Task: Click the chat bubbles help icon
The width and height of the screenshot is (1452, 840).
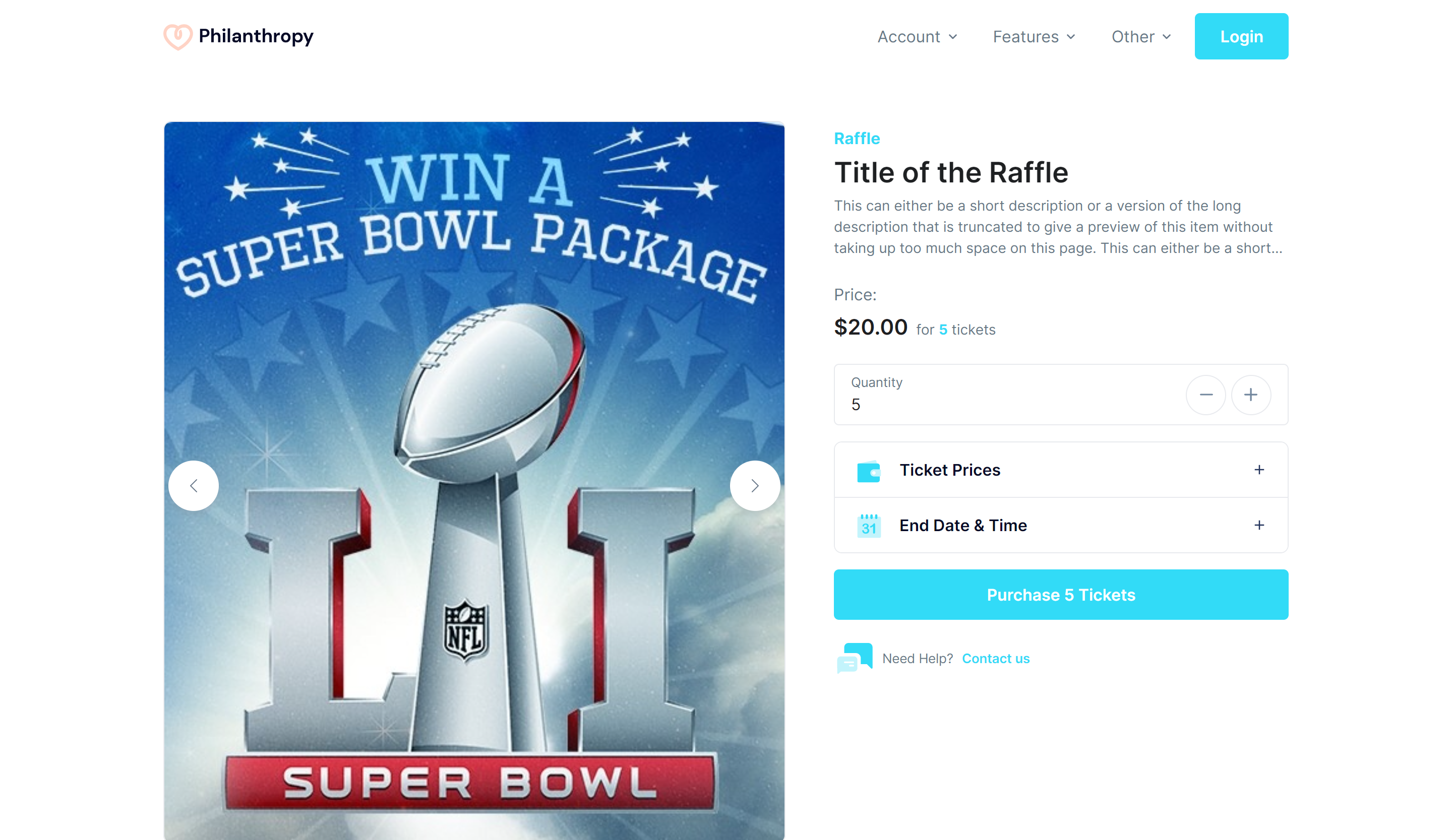Action: click(855, 658)
